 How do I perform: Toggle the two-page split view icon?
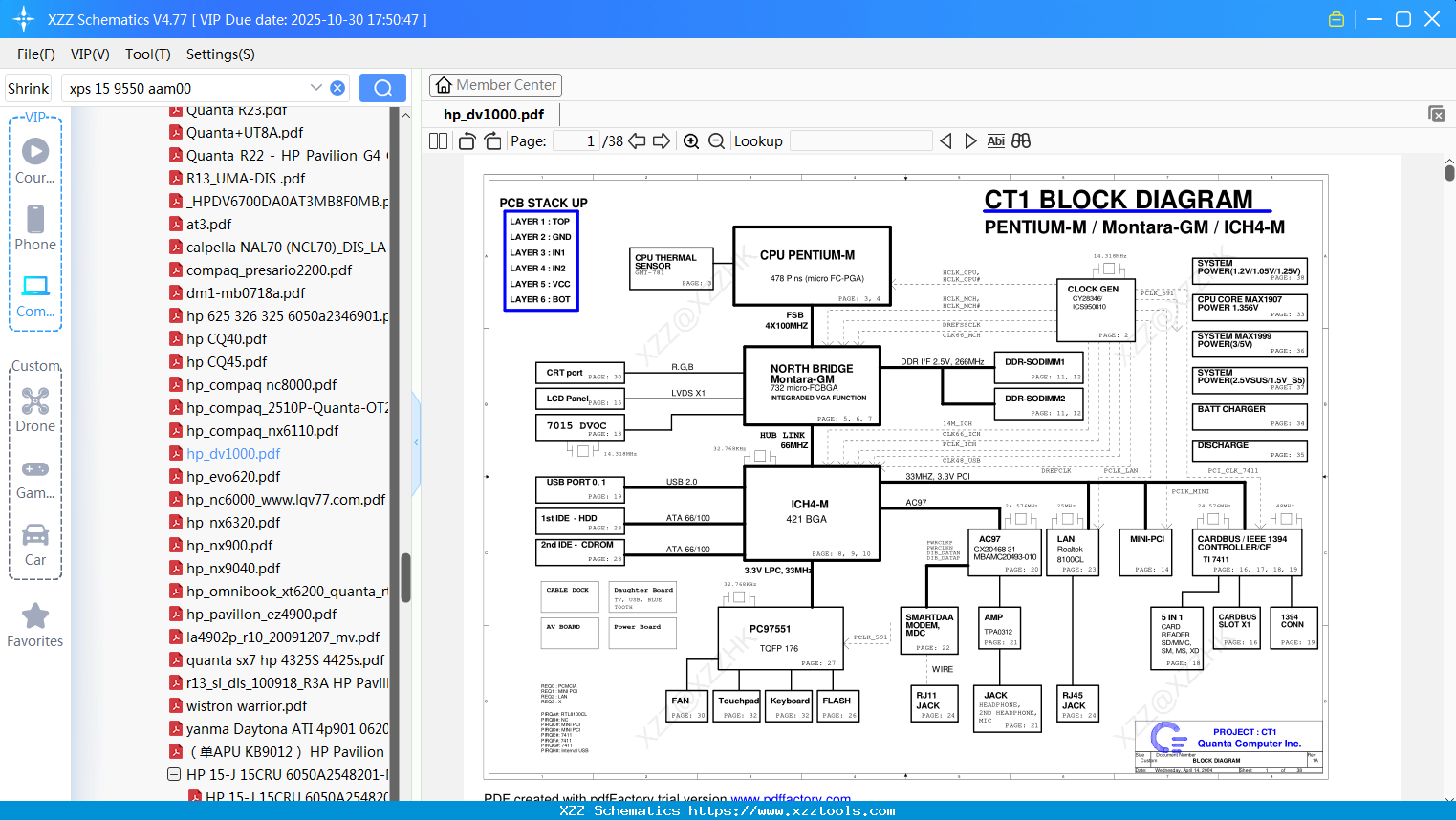pos(438,140)
